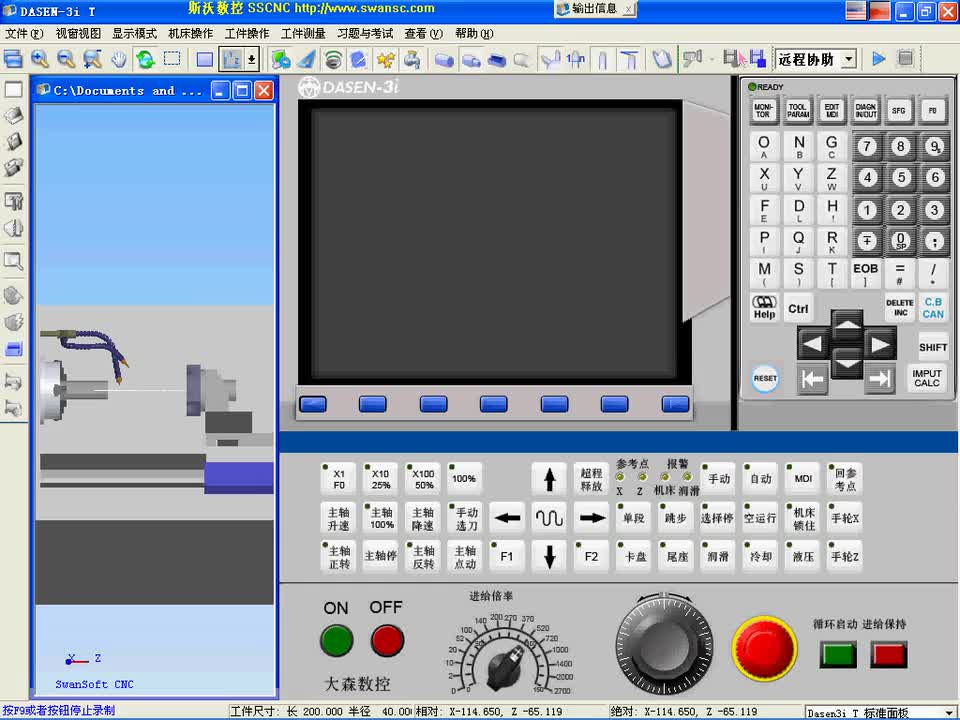960x720 pixels.
Task: Click the 输出信息 output info tab
Action: pos(594,9)
